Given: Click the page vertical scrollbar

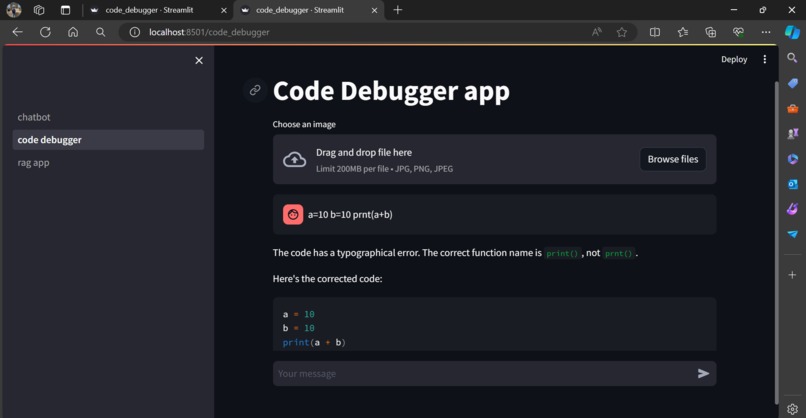Looking at the screenshot, I should pos(776,242).
